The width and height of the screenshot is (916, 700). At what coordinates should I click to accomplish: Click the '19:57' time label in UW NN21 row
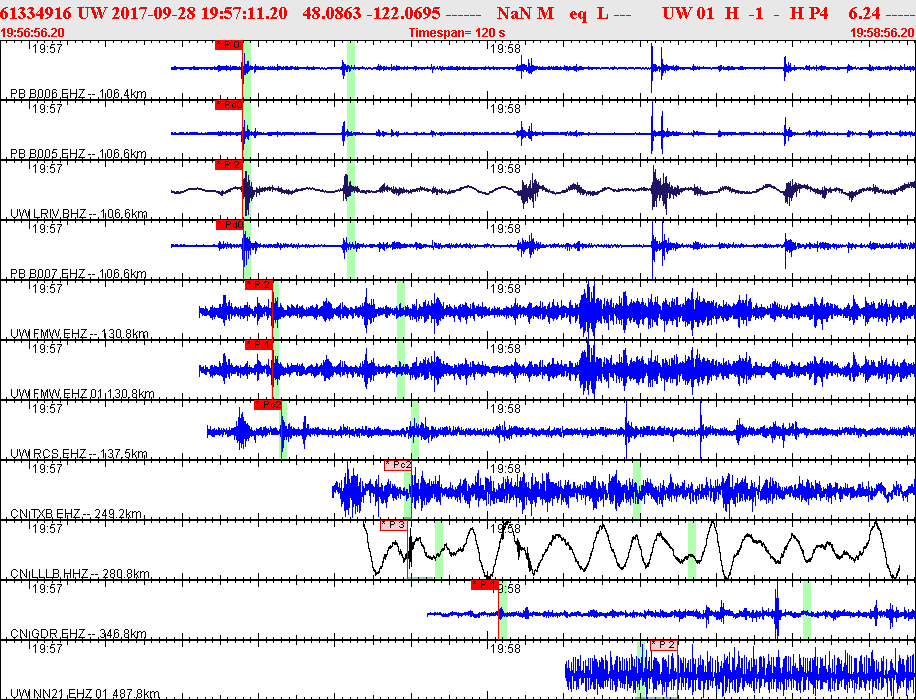tap(47, 649)
